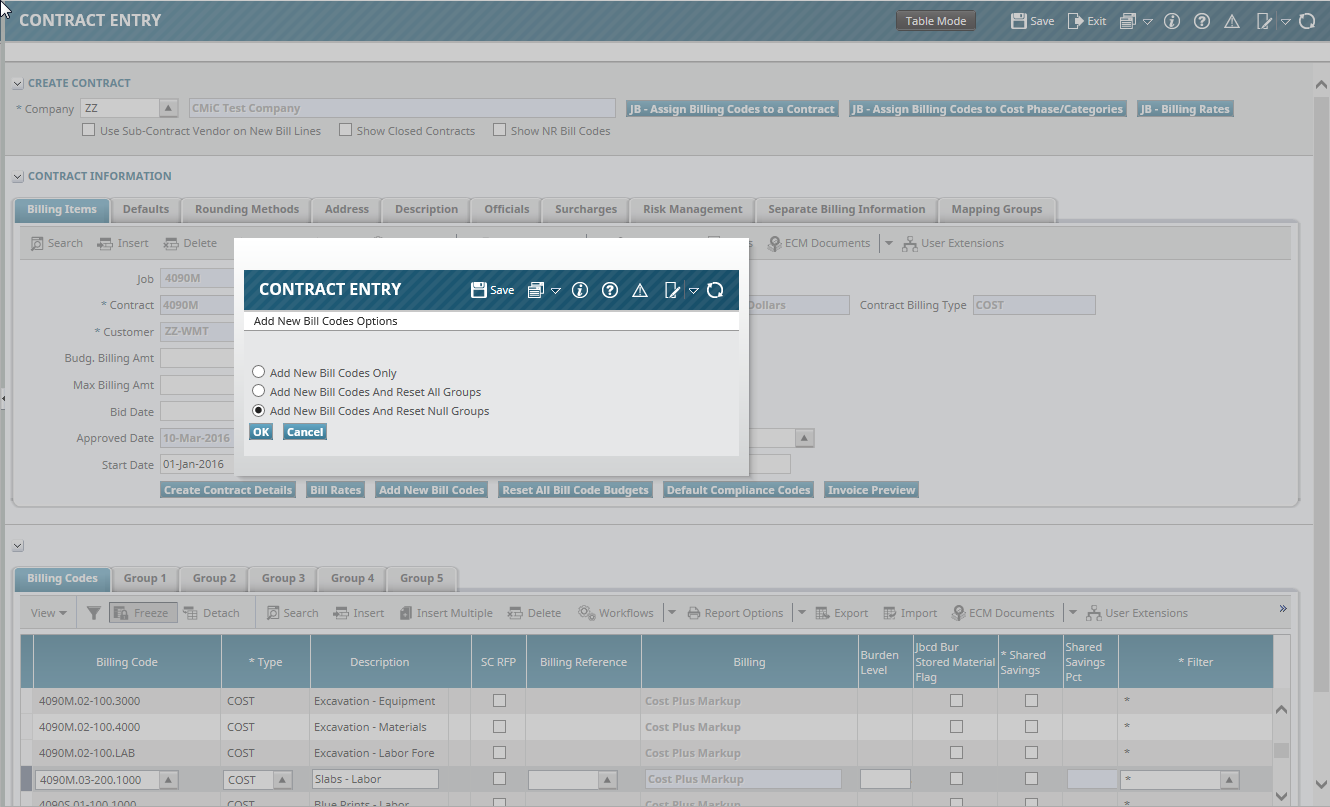This screenshot has height=807, width=1330.
Task: Click Table Mode button
Action: [x=936, y=21]
